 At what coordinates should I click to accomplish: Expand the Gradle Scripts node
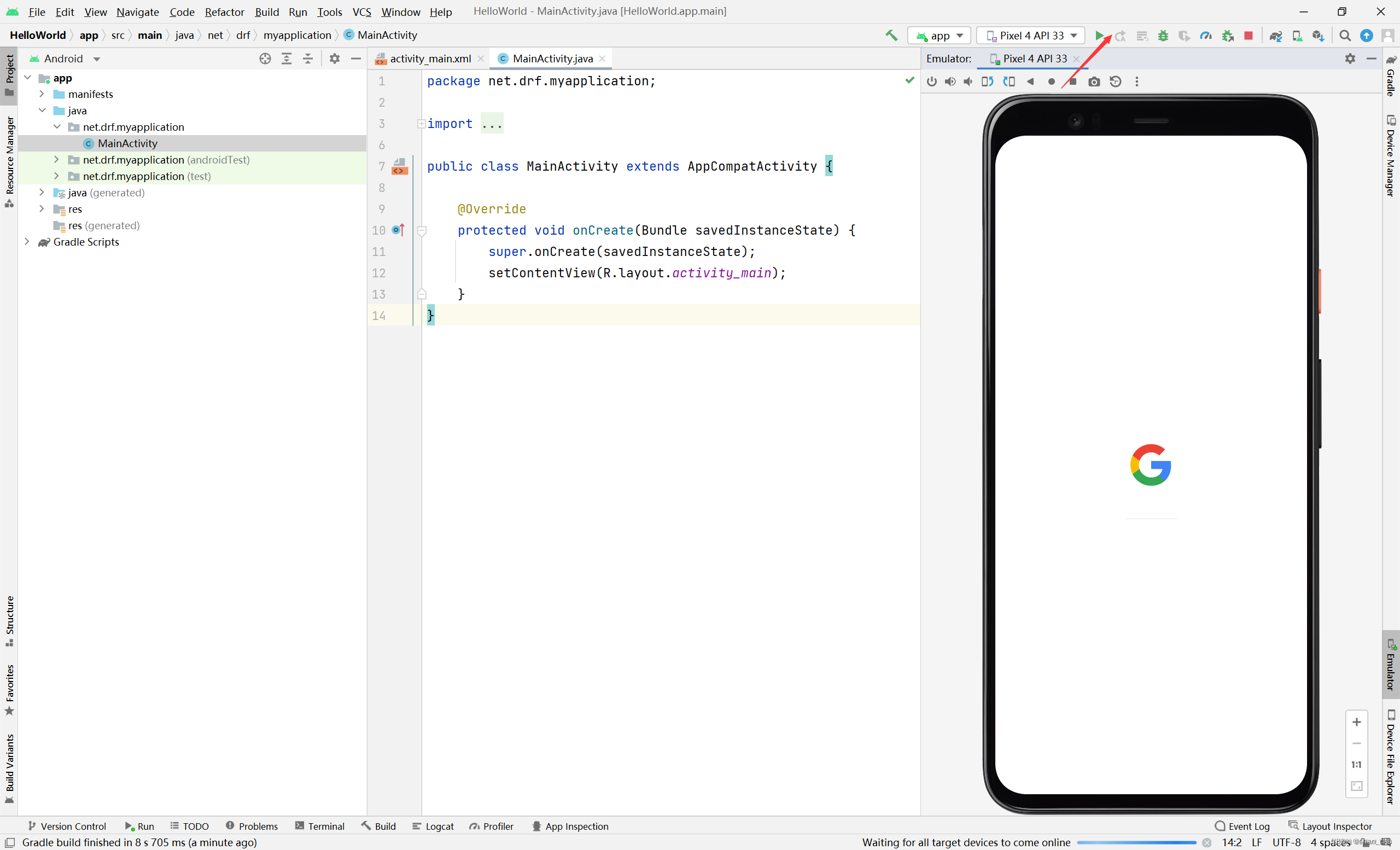(27, 242)
